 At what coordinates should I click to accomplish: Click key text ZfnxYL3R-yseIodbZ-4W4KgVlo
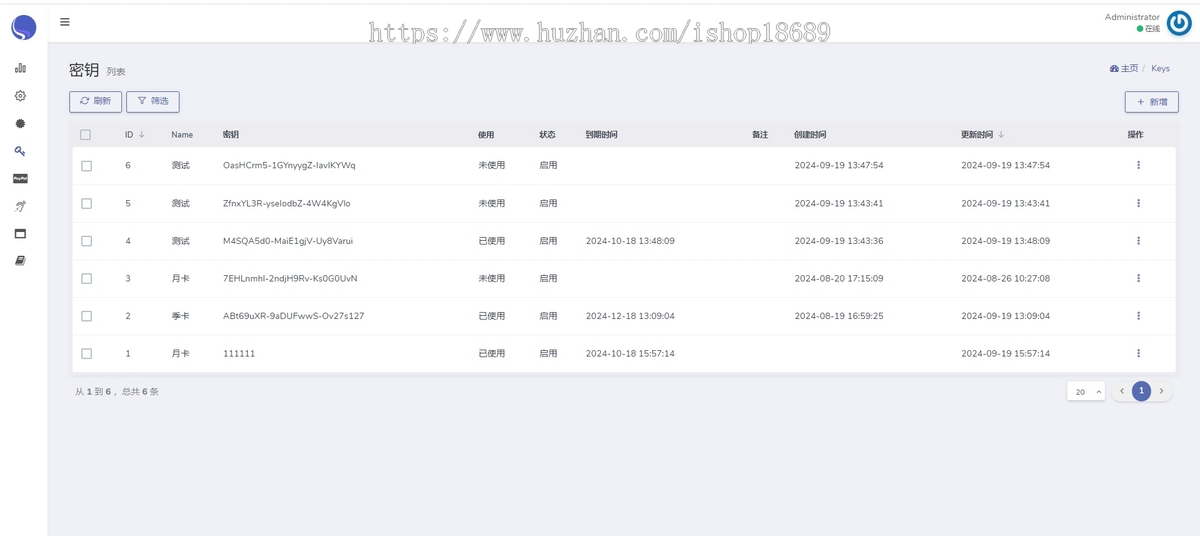(x=287, y=203)
